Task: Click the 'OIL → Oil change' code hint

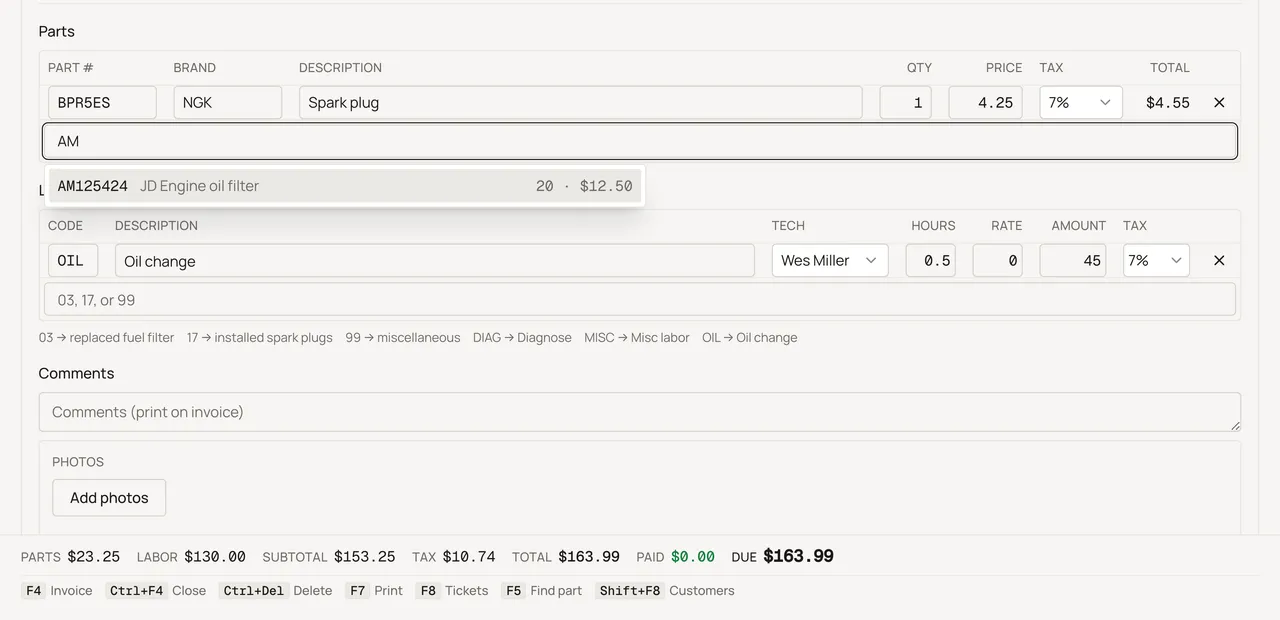Action: click(750, 338)
